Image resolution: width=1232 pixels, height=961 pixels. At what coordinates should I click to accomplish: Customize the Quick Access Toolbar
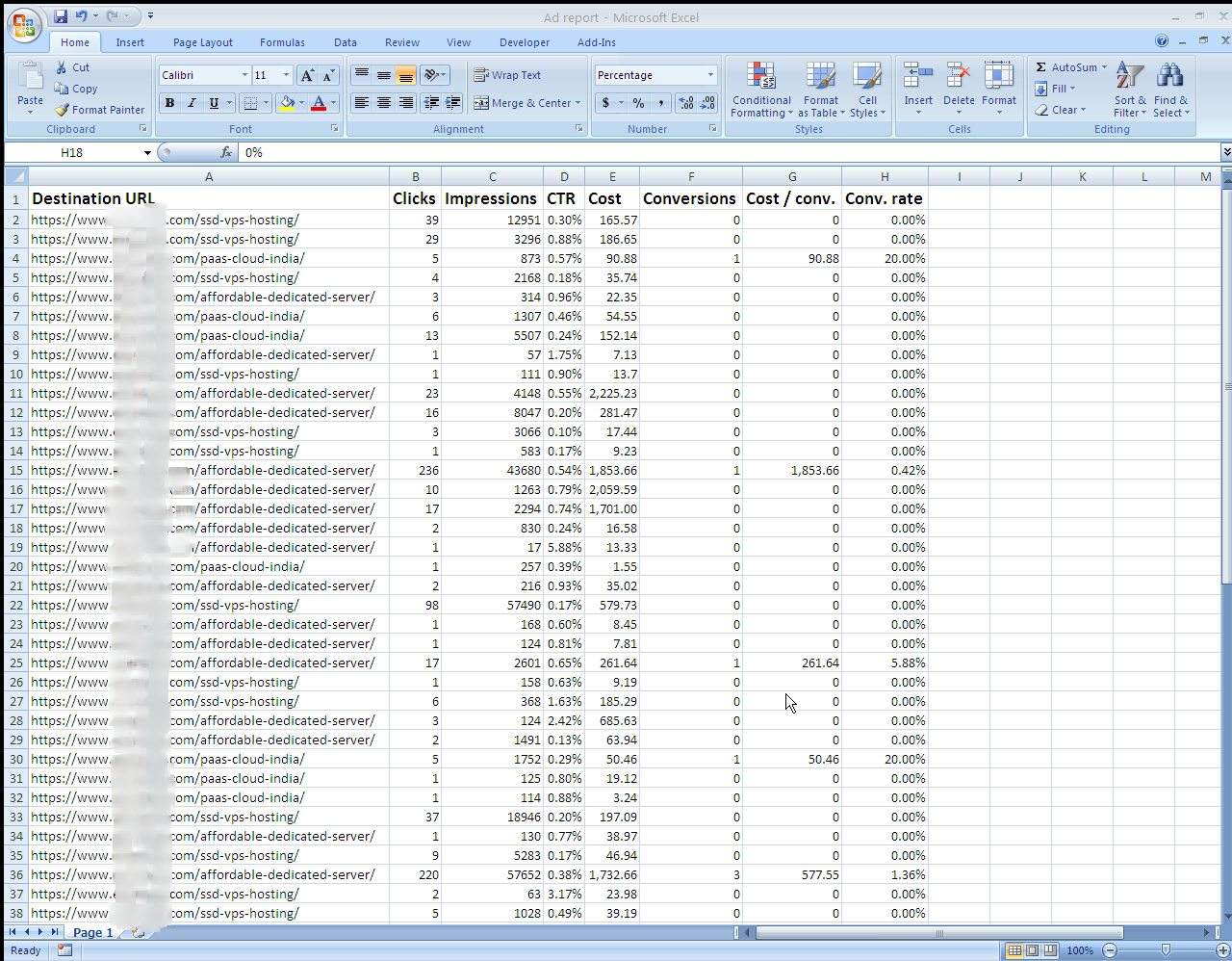click(151, 16)
